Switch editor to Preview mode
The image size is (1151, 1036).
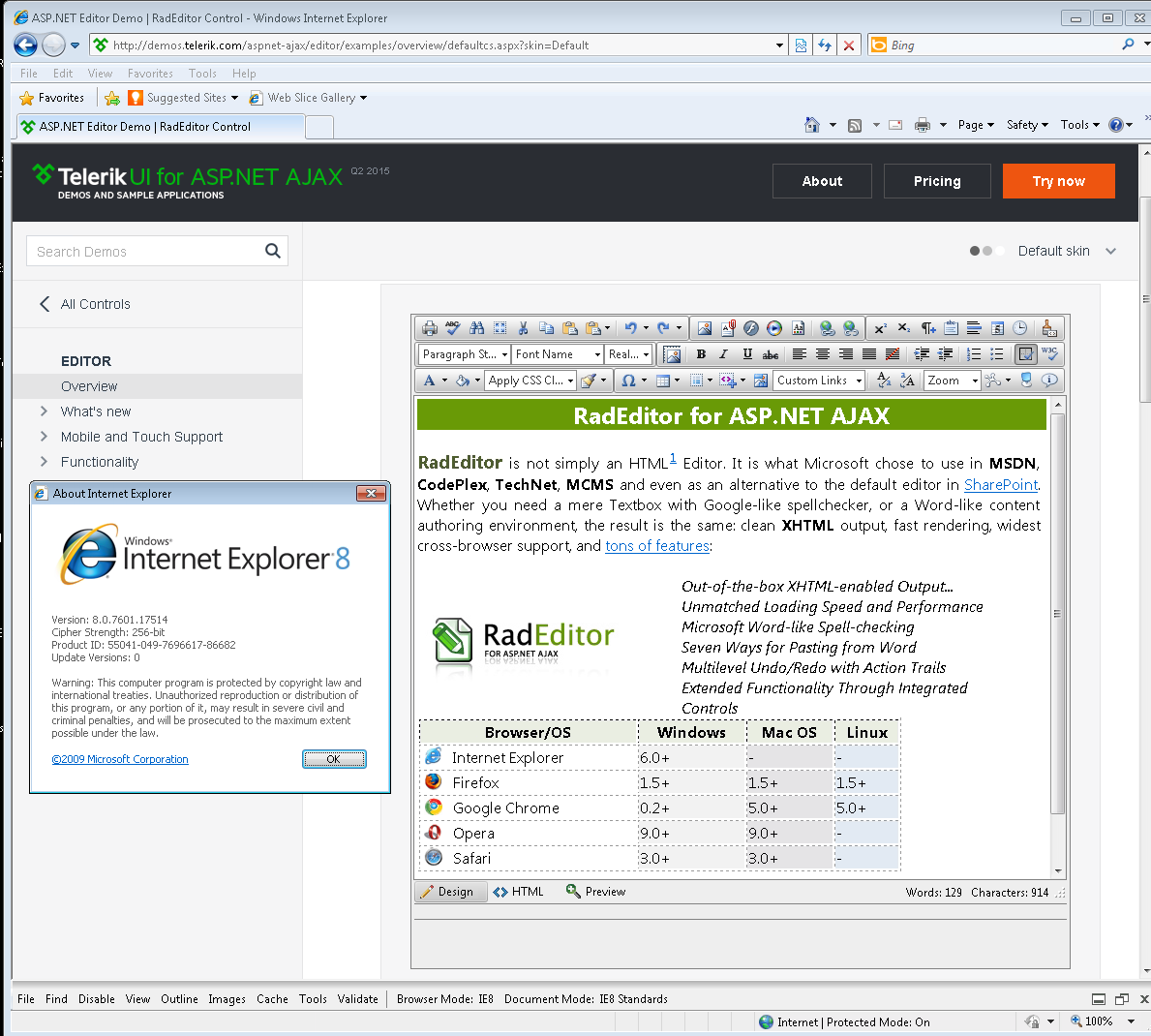click(x=596, y=892)
